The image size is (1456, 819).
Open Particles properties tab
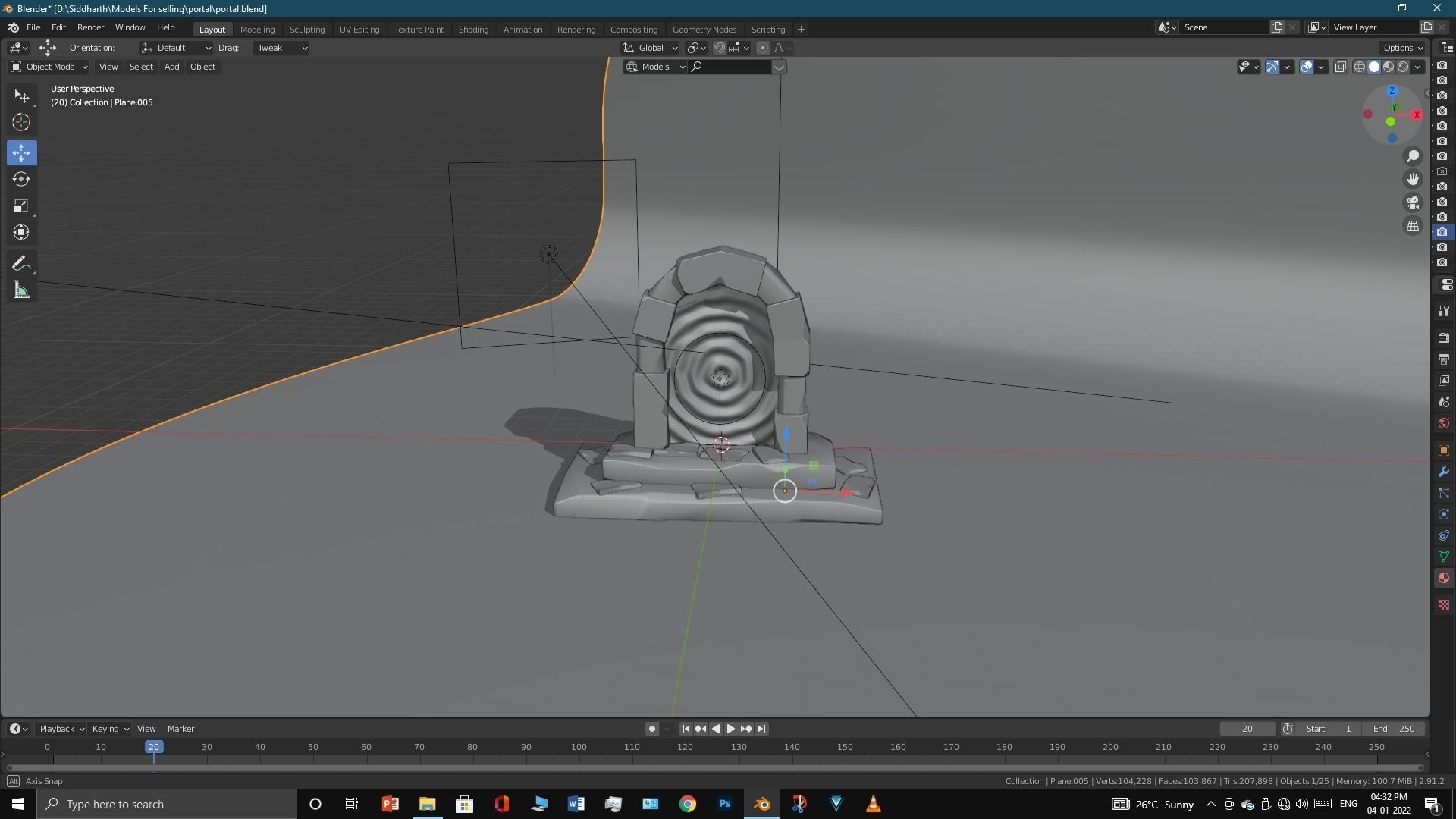1444,493
